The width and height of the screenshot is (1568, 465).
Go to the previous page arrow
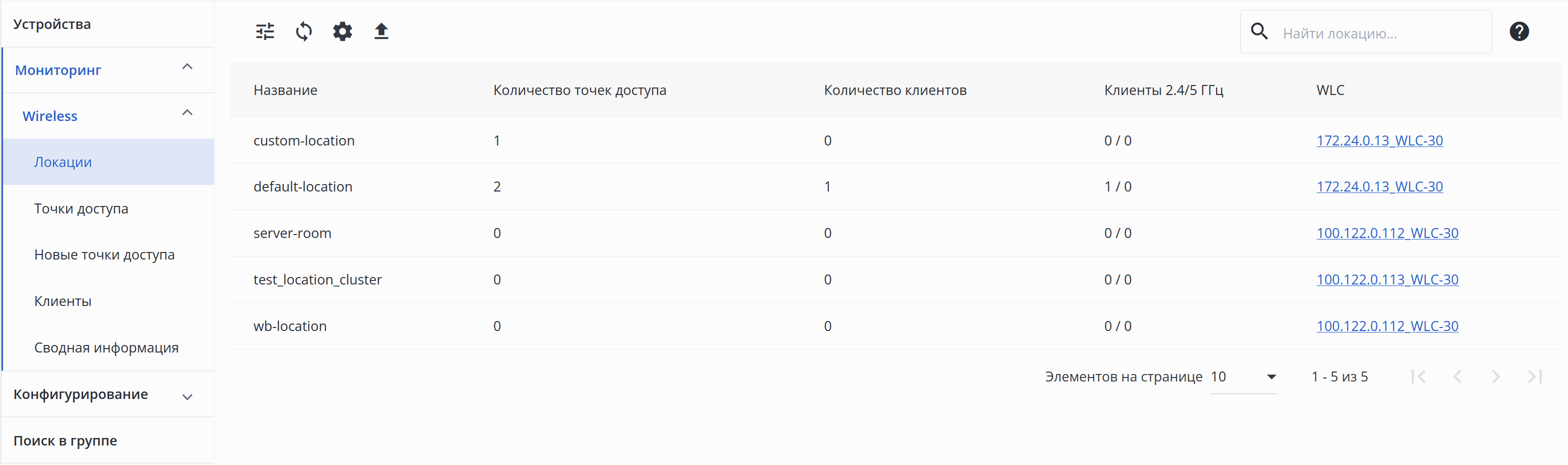1456,377
